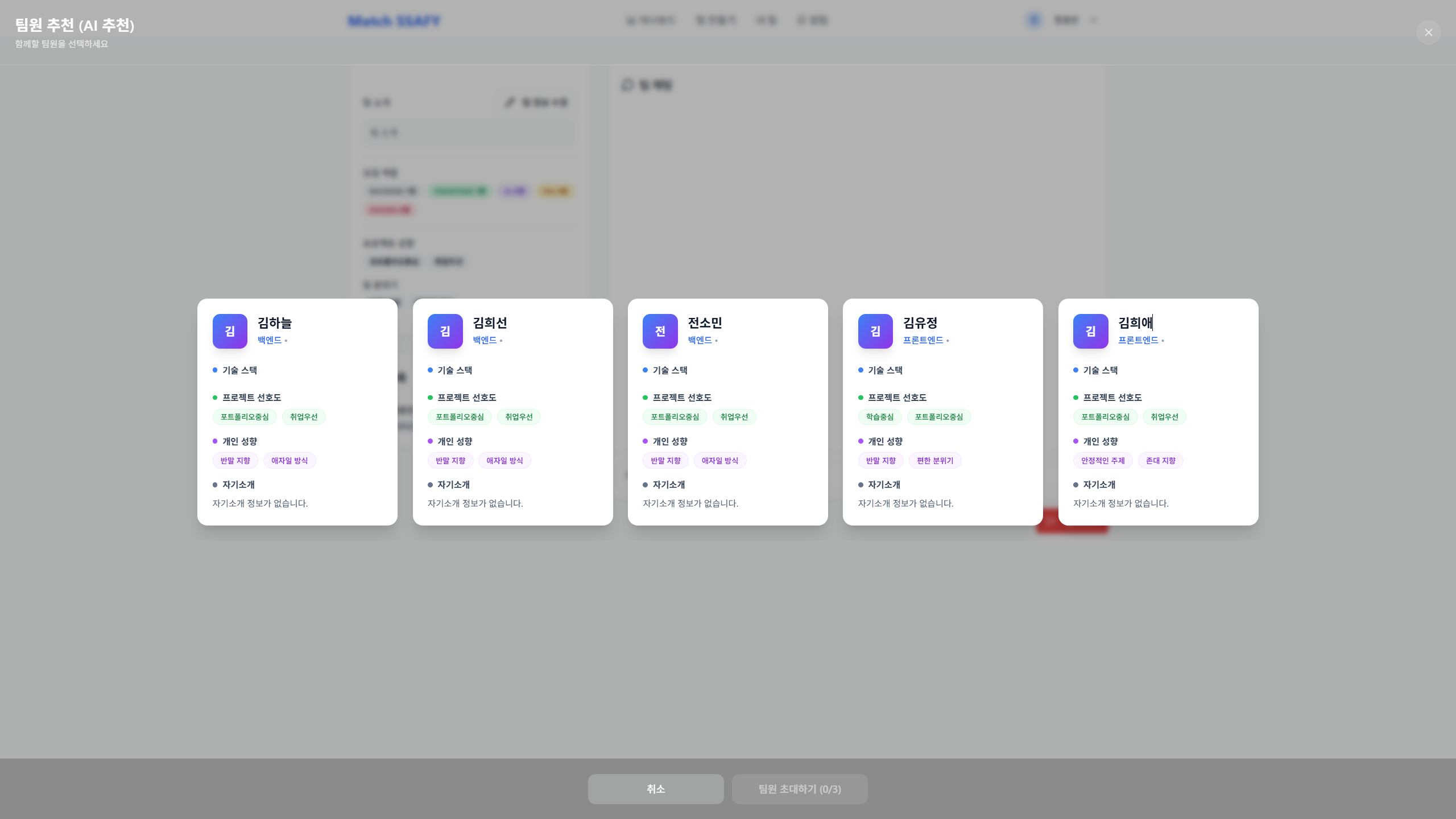Viewport: 1456px width, 819px height.
Task: Click 백엔드 role label under 김하늘
Action: pyautogui.click(x=270, y=340)
